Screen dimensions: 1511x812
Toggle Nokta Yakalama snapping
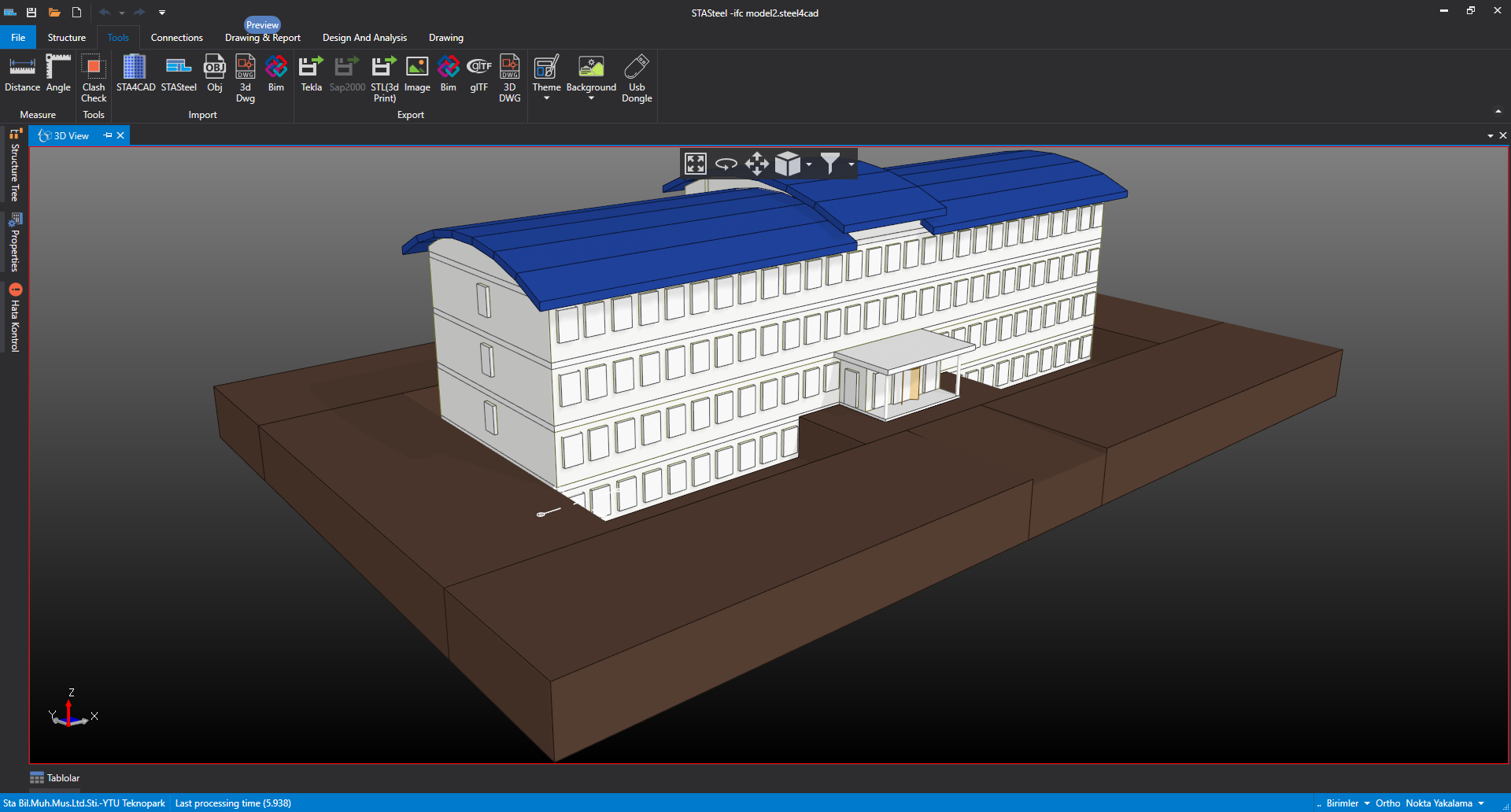coord(1439,803)
